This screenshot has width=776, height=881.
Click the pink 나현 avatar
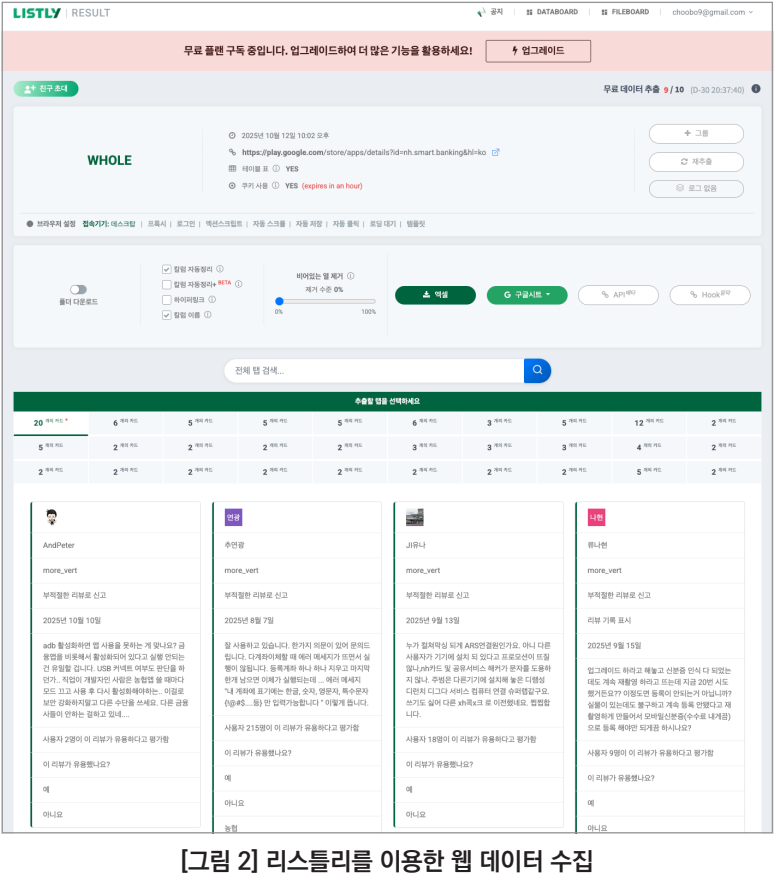click(596, 517)
